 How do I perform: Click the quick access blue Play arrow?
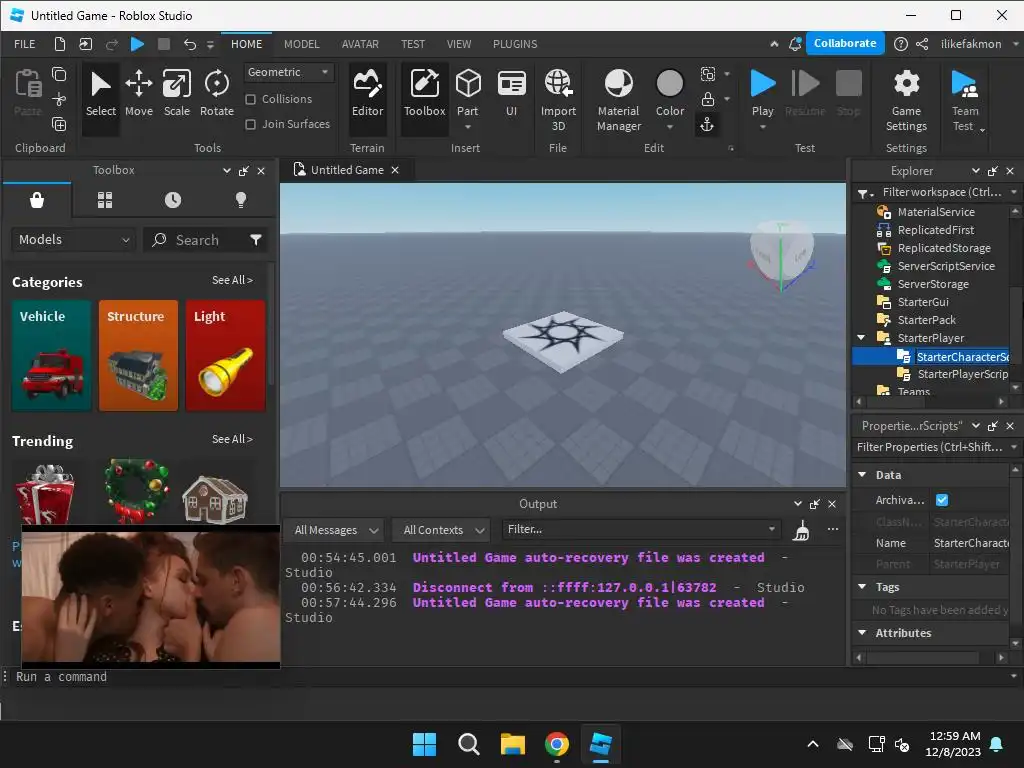(x=137, y=44)
